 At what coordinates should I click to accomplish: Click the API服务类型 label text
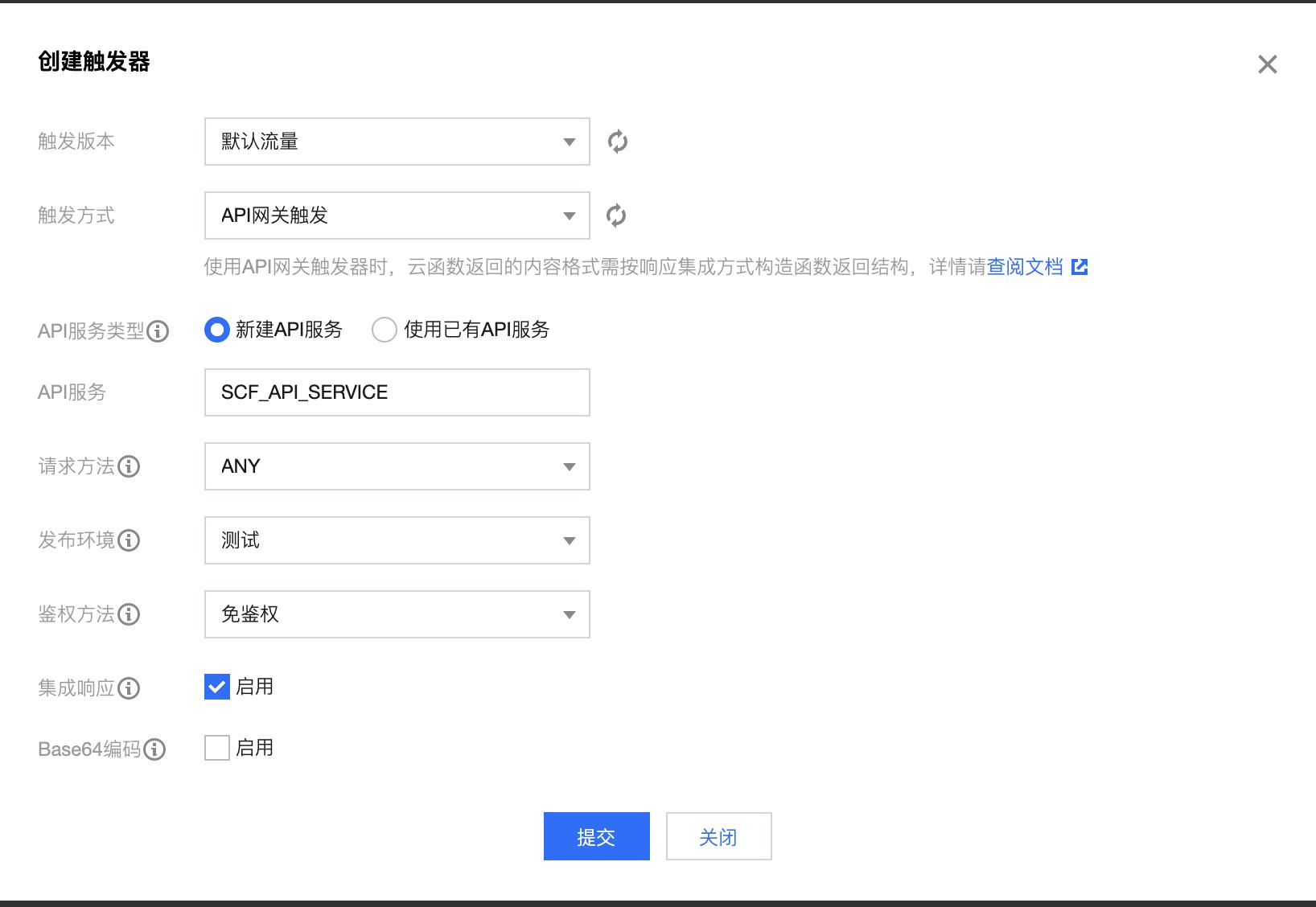[x=91, y=331]
